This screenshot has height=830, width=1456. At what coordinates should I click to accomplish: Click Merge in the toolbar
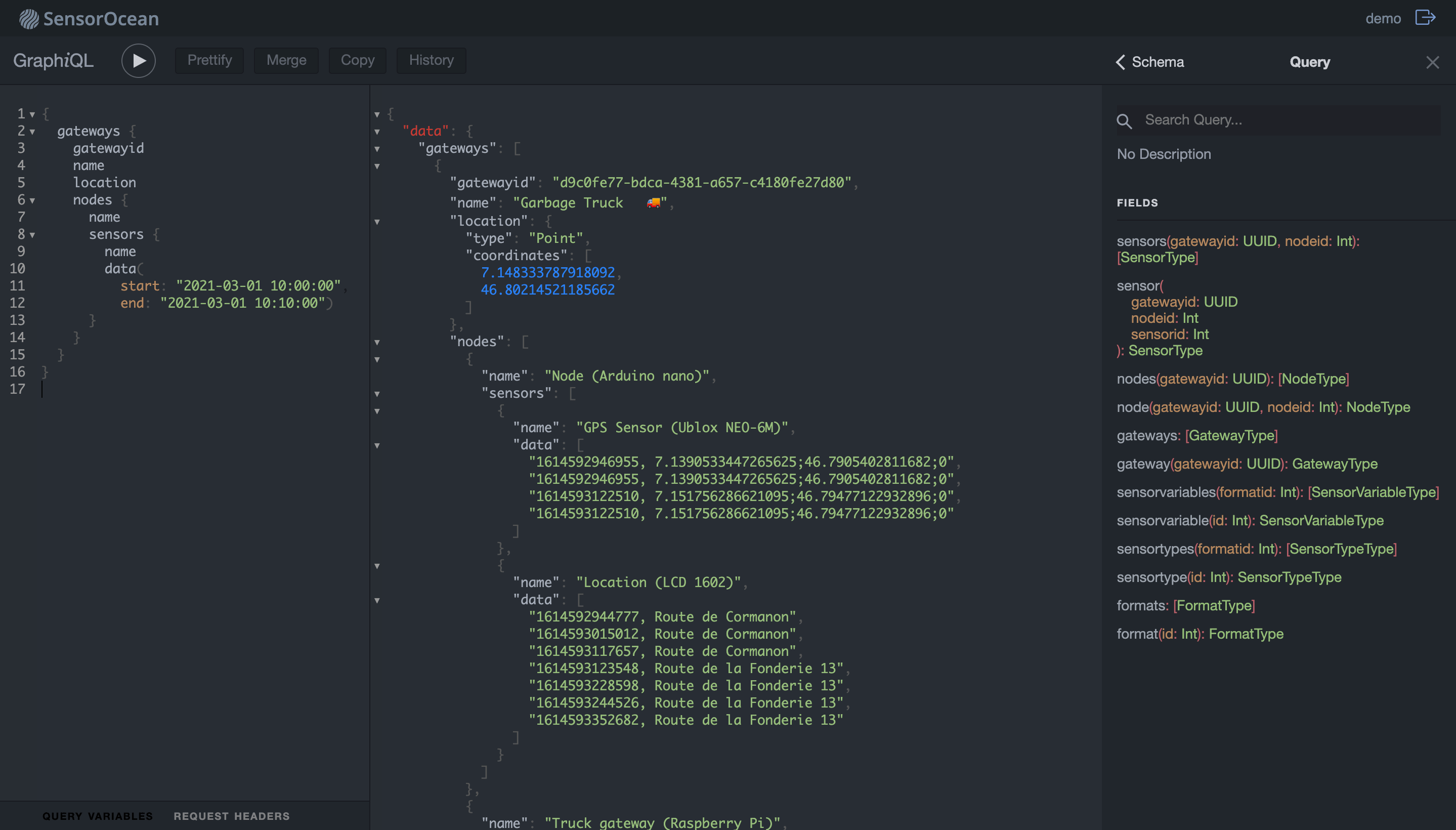(x=285, y=60)
